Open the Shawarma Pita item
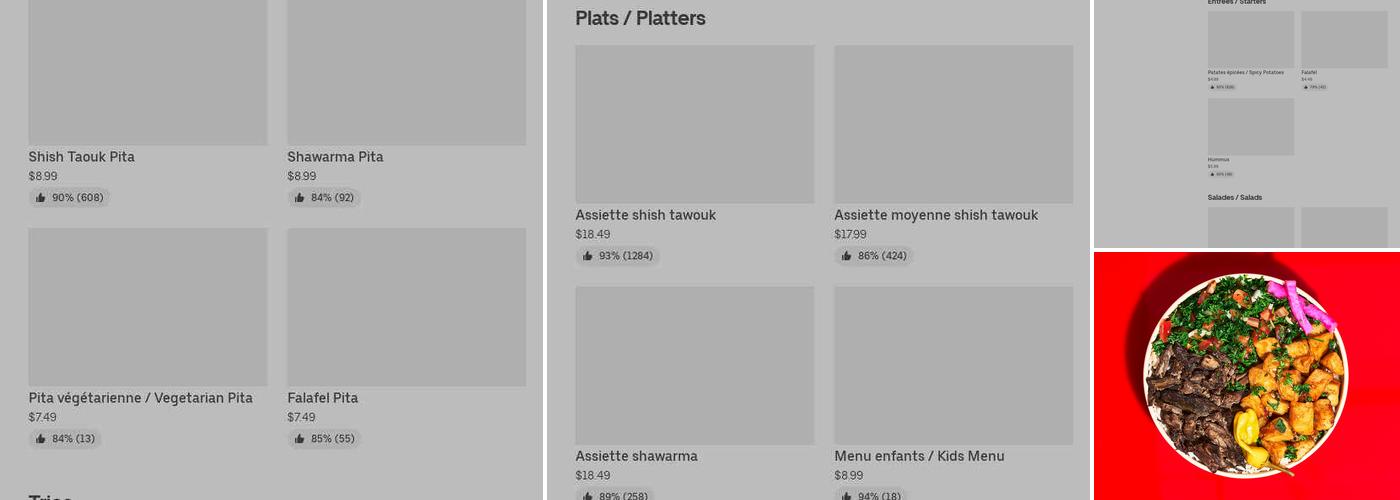This screenshot has width=1400, height=500. 335,157
